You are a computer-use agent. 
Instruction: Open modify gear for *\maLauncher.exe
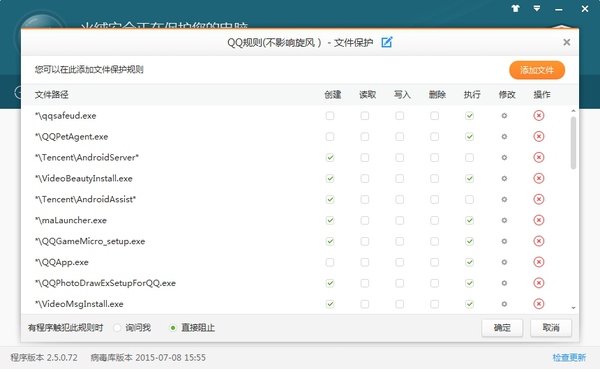pyautogui.click(x=504, y=220)
